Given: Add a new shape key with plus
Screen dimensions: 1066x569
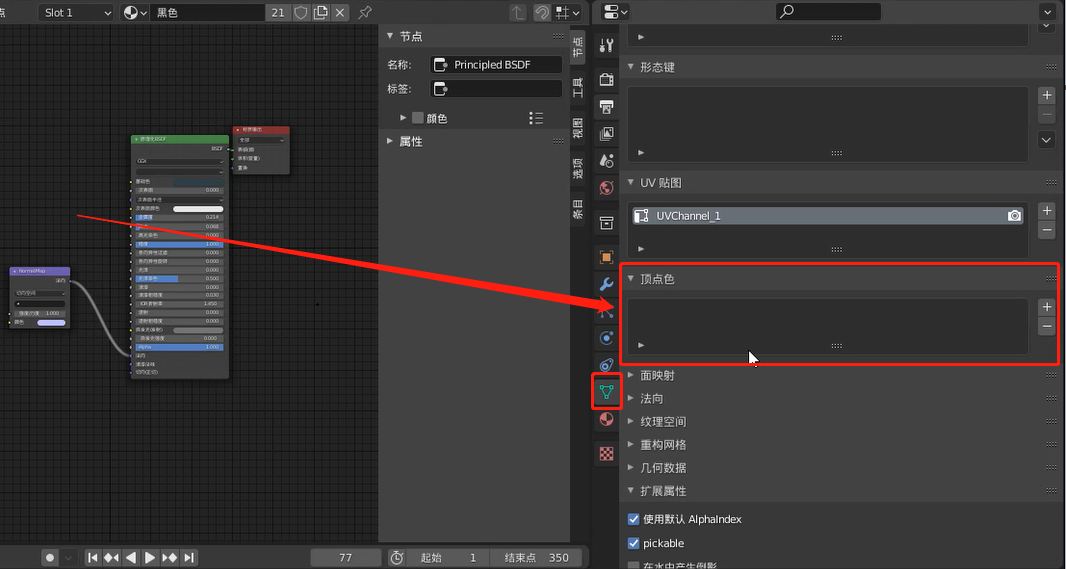Looking at the screenshot, I should point(1047,95).
